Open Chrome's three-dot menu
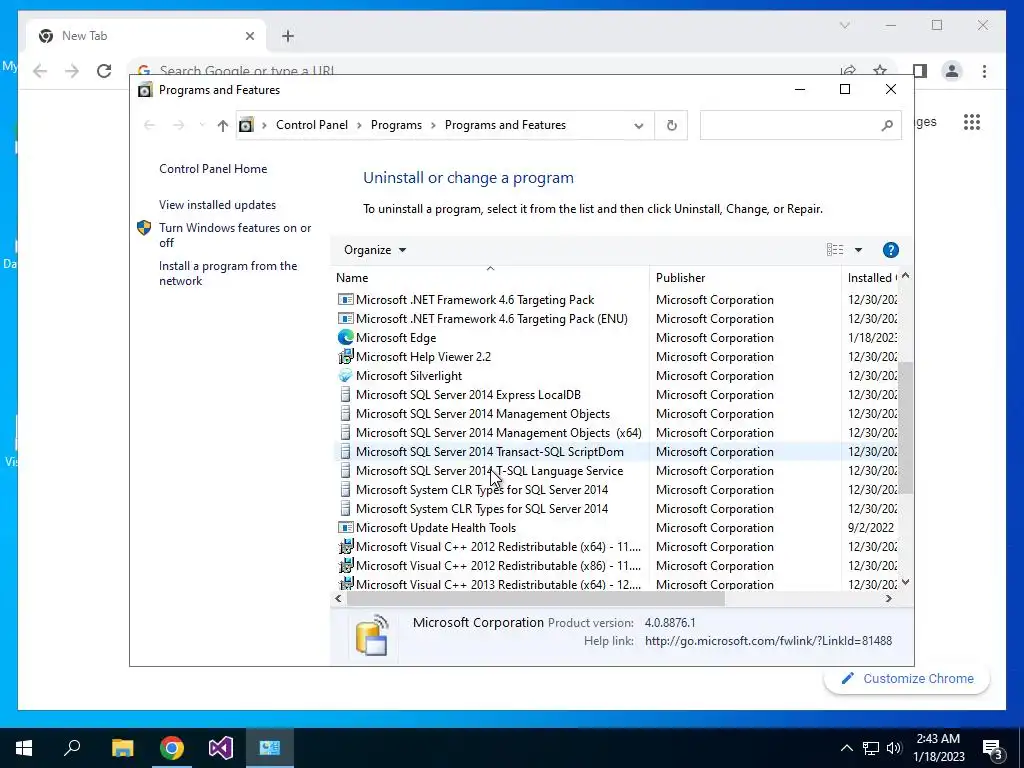Viewport: 1024px width, 768px height. click(x=984, y=71)
